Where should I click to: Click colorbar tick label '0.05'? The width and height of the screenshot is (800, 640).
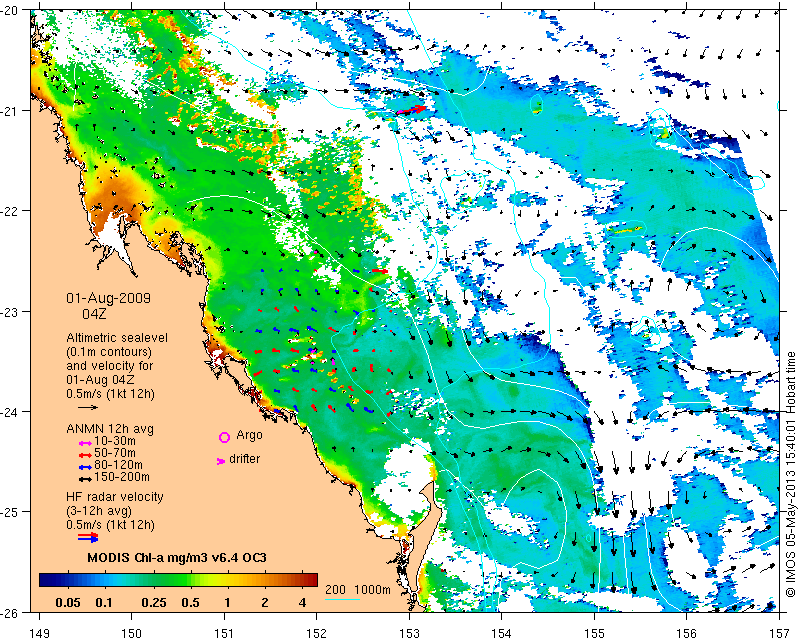pos(67,603)
